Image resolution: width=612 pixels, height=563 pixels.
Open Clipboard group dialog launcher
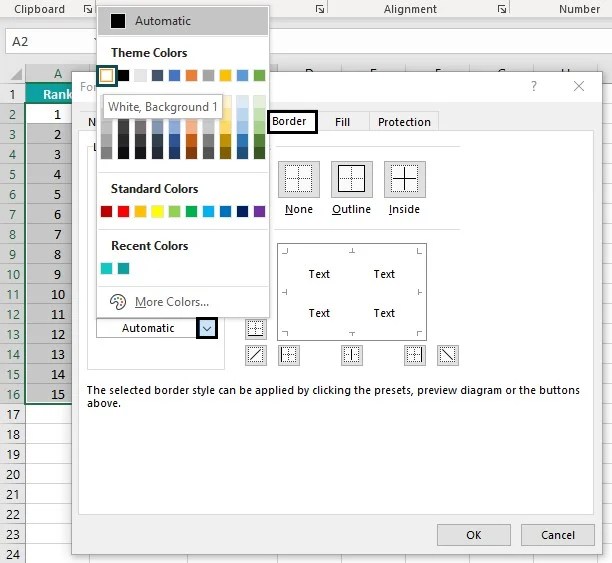click(x=88, y=9)
